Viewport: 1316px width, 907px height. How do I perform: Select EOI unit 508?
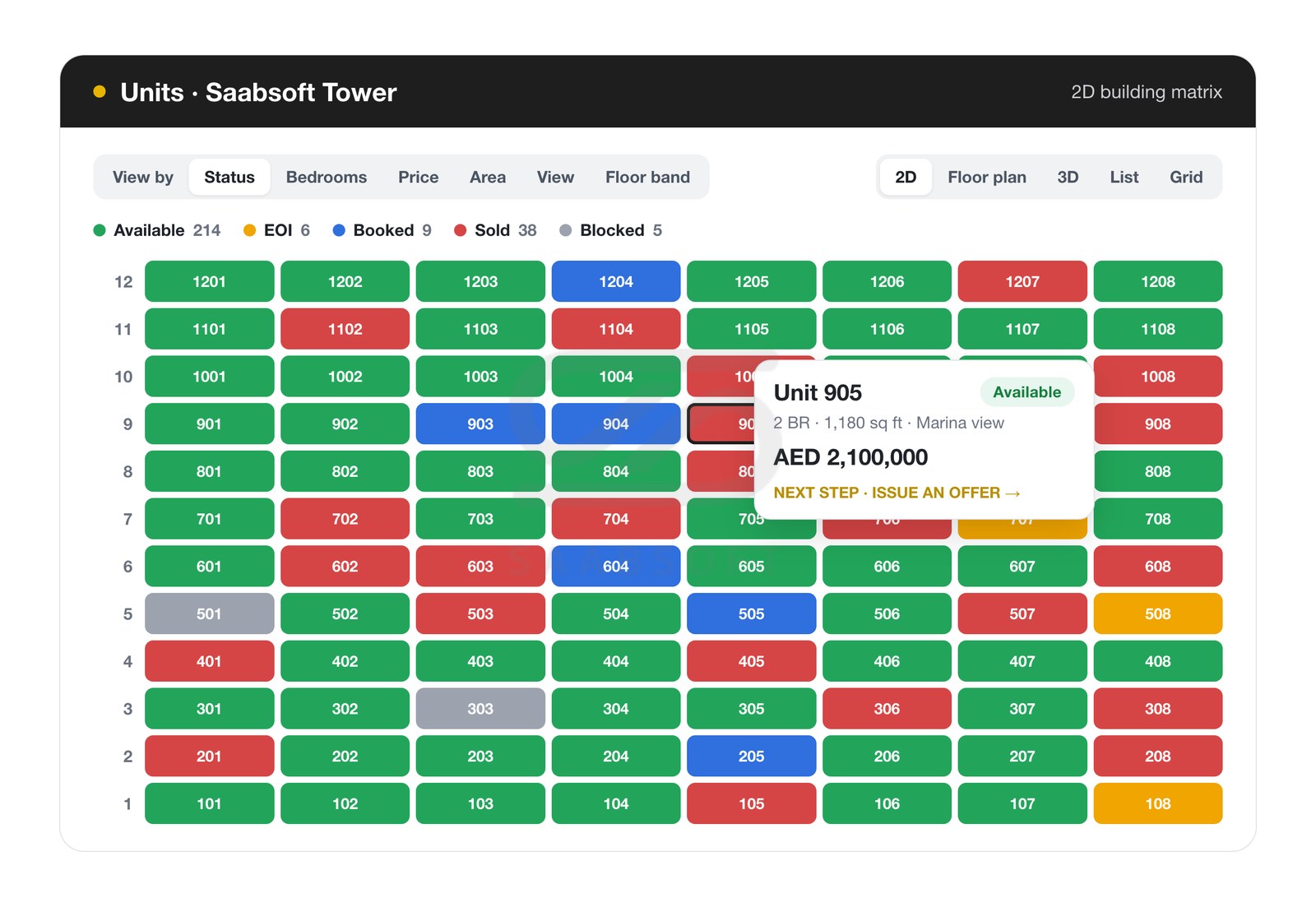pos(1158,613)
